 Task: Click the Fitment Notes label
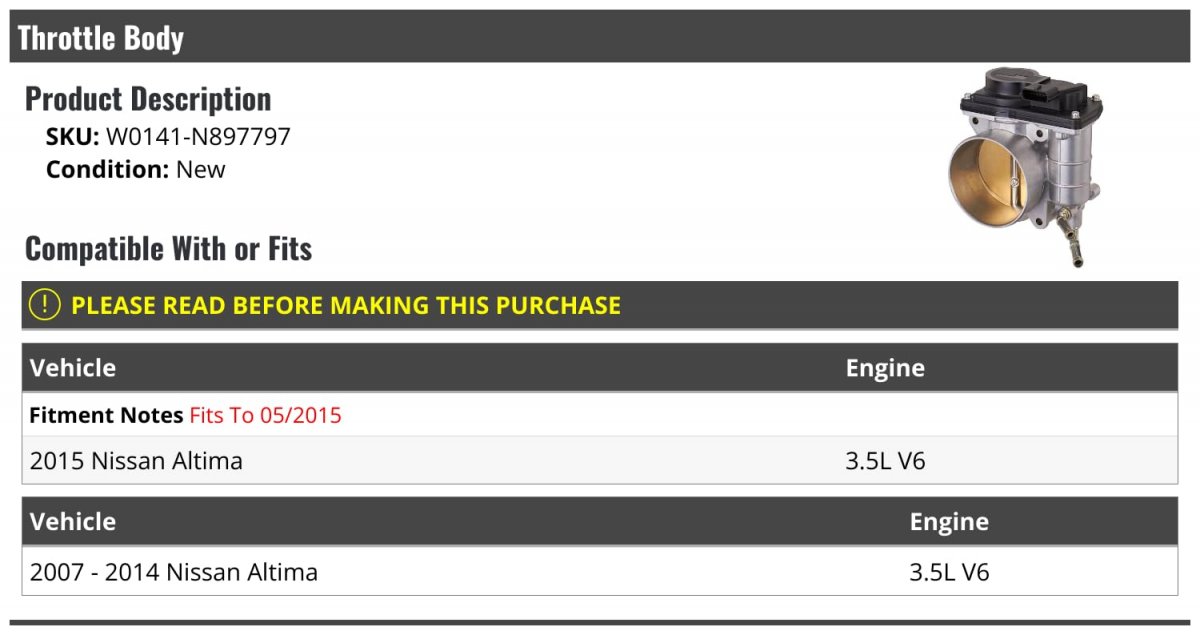pos(106,415)
